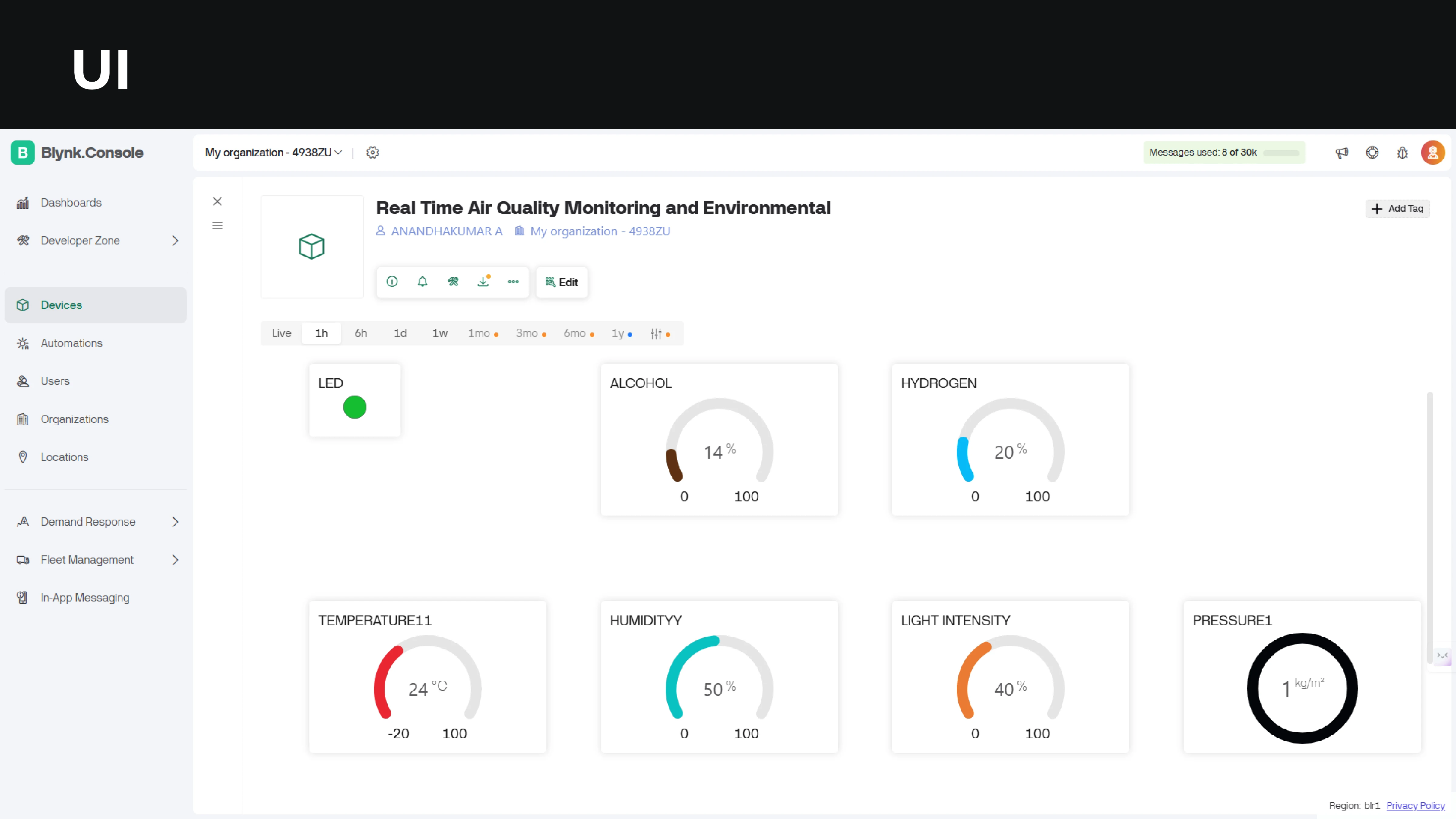Click the hamburger device list icon
This screenshot has height=819, width=1456.
tap(217, 226)
